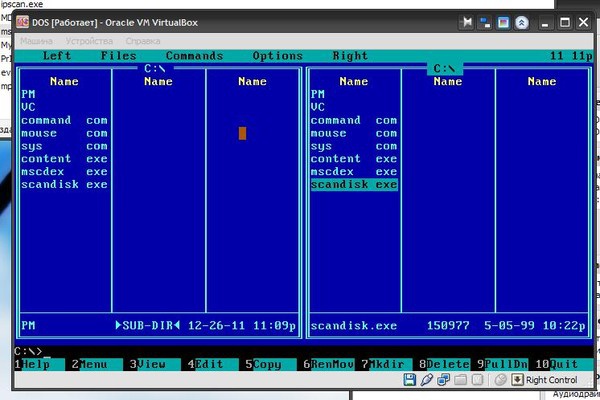Click the orange mouse cursor block
Viewport: 600px width, 400px height.
tap(242, 133)
